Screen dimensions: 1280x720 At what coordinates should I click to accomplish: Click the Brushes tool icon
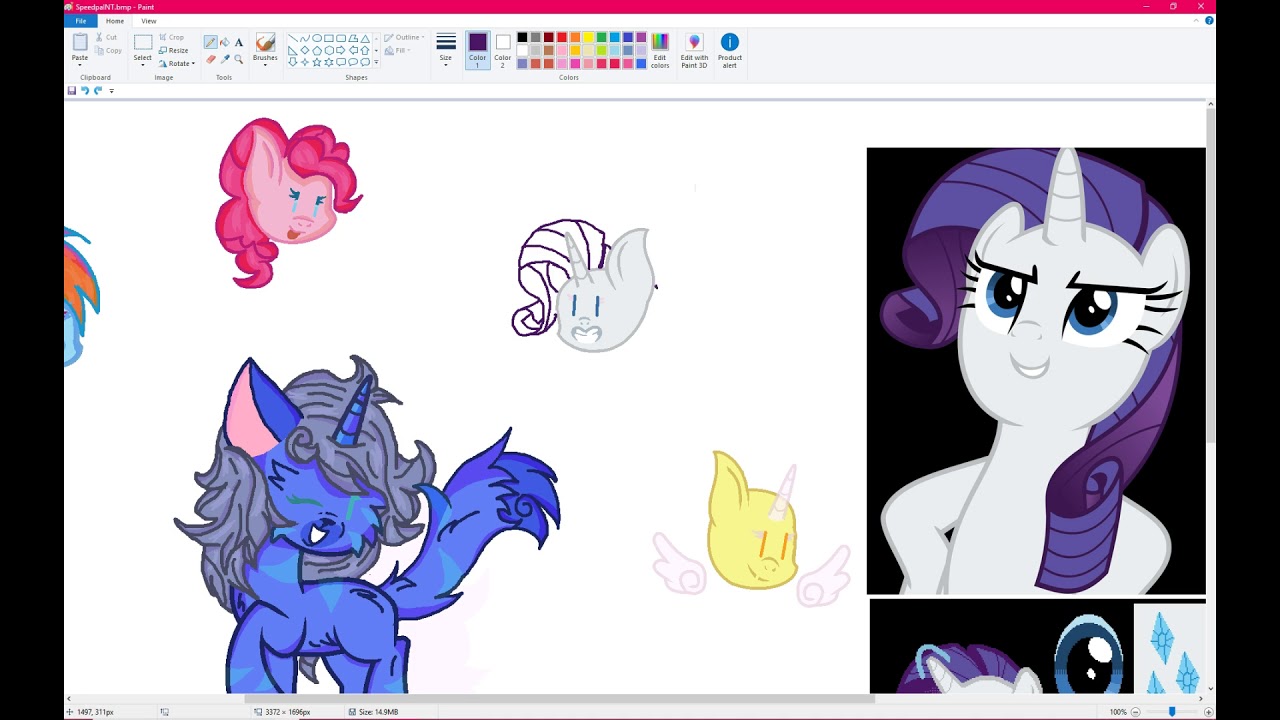pyautogui.click(x=265, y=42)
